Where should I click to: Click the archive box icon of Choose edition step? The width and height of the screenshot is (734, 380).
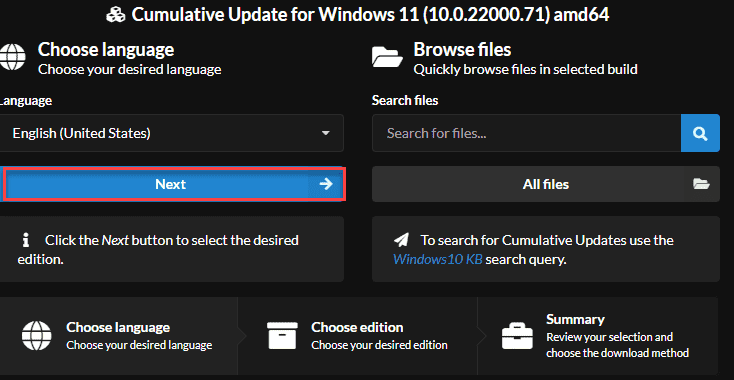[x=282, y=336]
